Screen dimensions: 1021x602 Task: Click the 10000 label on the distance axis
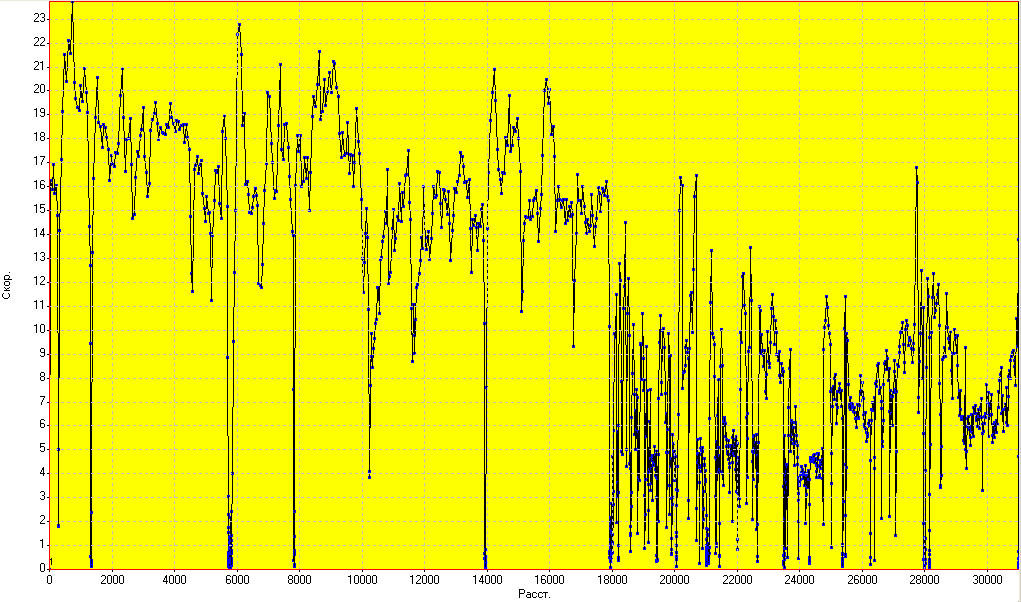362,580
